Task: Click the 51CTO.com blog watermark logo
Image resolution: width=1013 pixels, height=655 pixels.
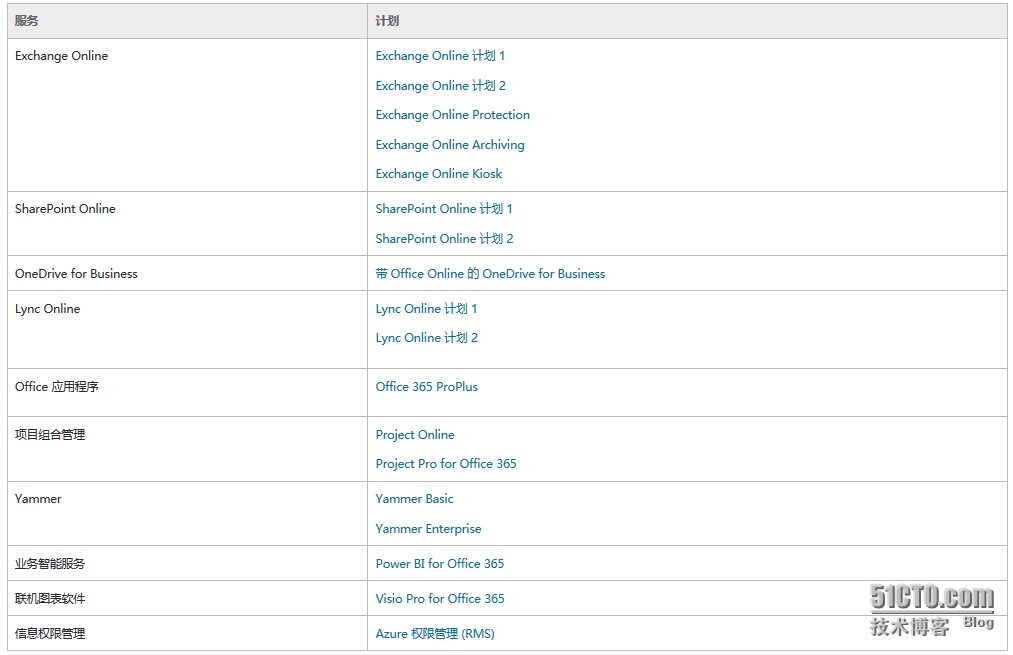Action: (x=931, y=610)
